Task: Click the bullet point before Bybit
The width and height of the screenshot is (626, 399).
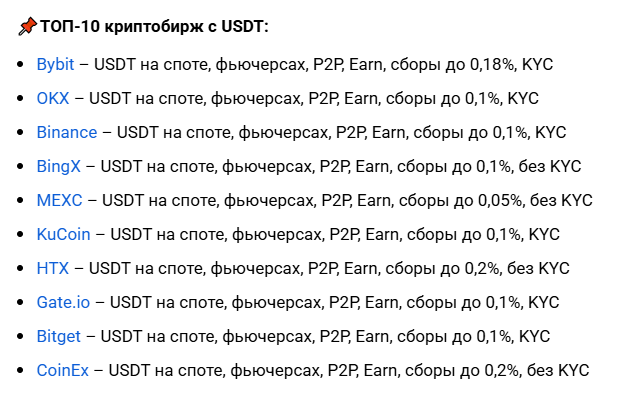Action: (x=20, y=65)
